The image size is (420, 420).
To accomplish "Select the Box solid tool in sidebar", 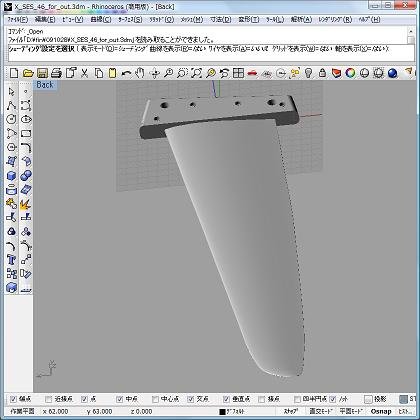I will click(x=12, y=176).
